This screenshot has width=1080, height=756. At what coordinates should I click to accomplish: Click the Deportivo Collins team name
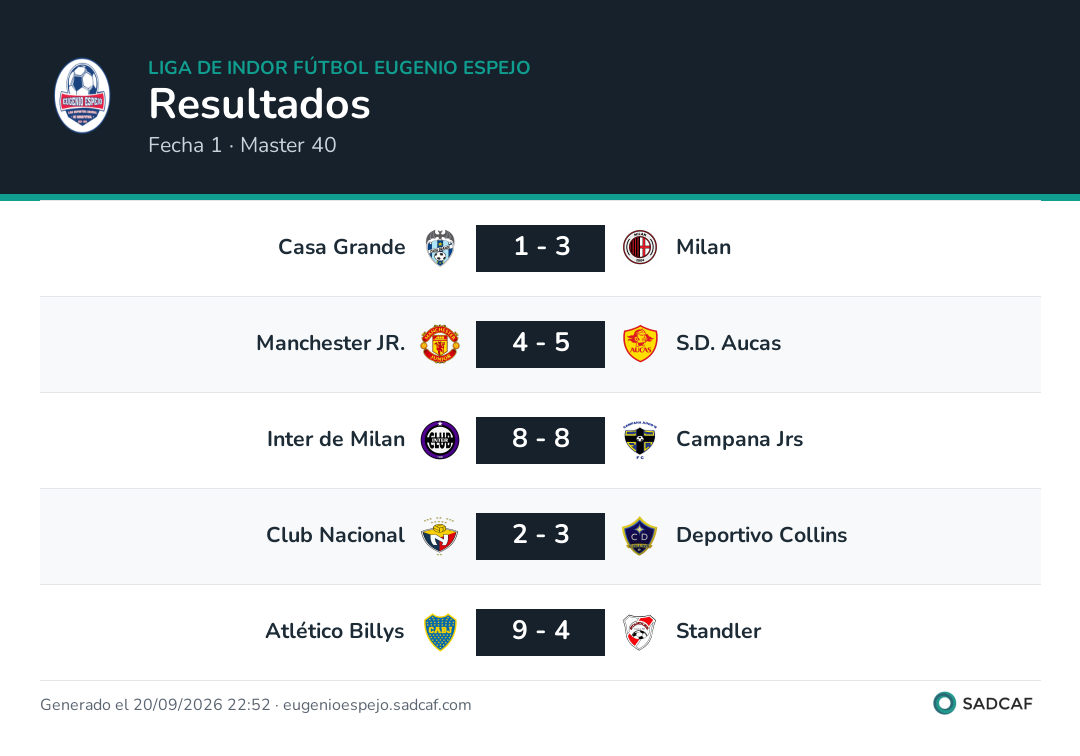(761, 535)
